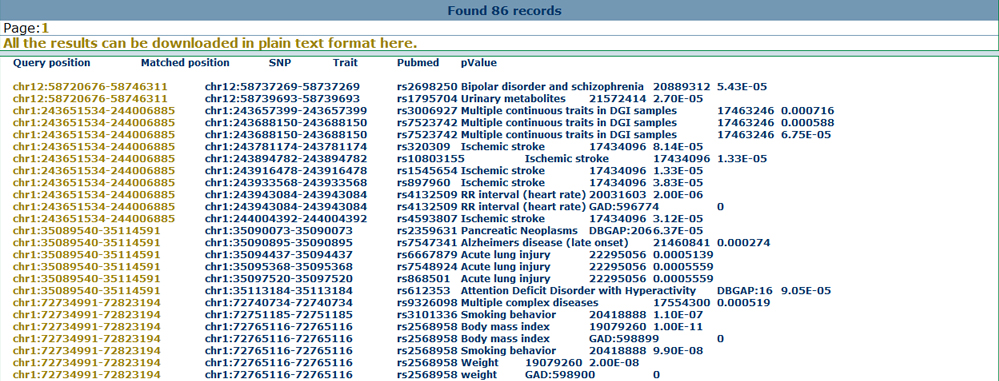The width and height of the screenshot is (999, 381).
Task: Select the Query position column header
Action: 52,63
